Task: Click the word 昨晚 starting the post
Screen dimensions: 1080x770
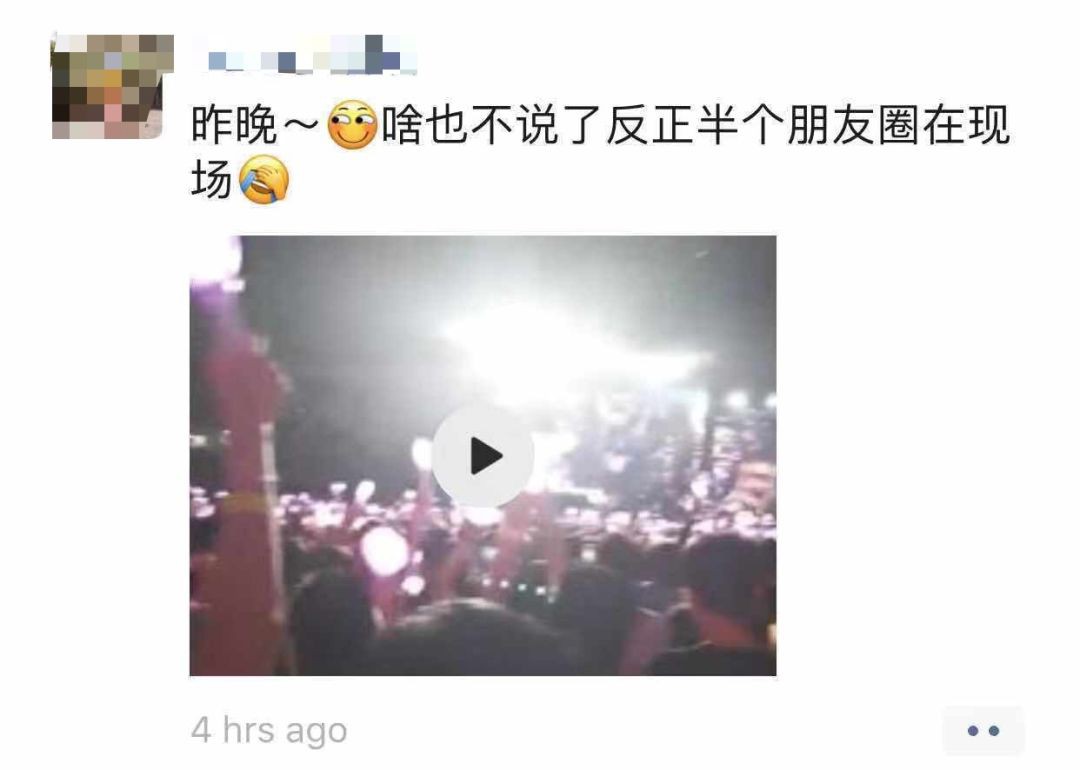Action: click(x=235, y=125)
